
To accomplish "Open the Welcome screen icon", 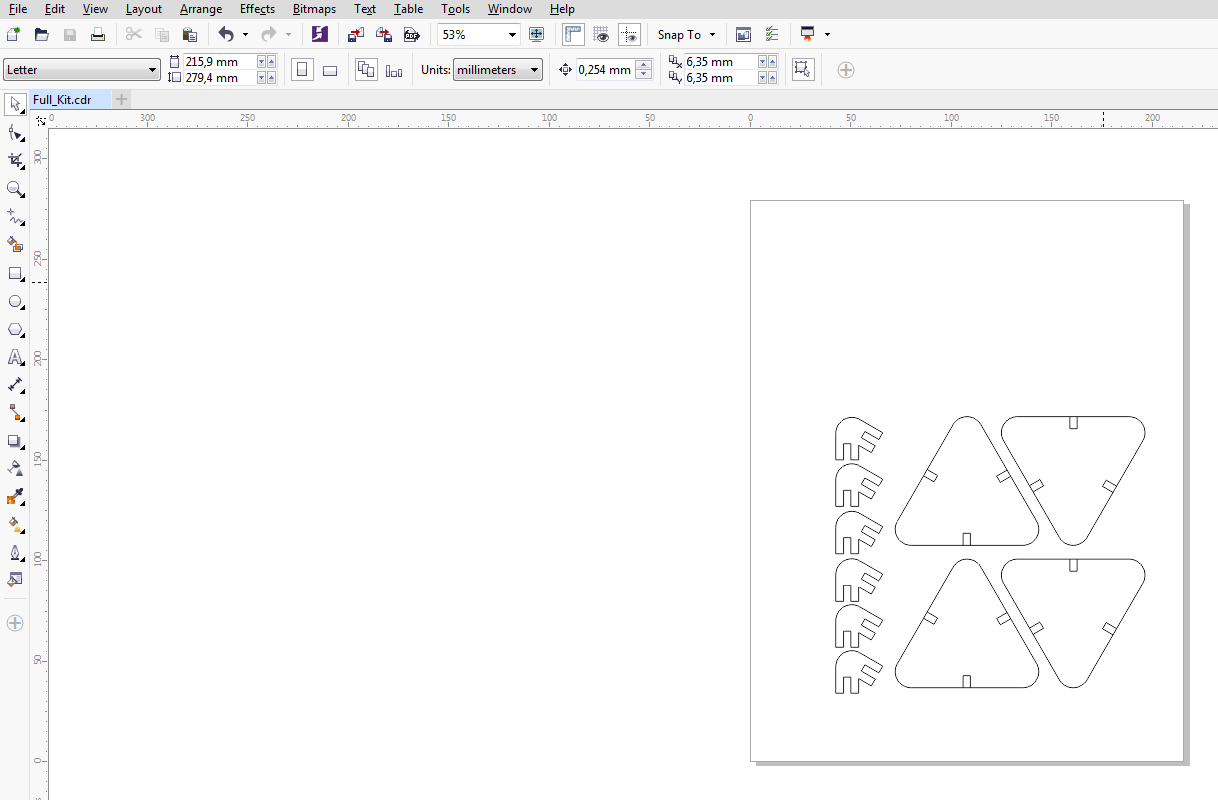I will (x=743, y=34).
